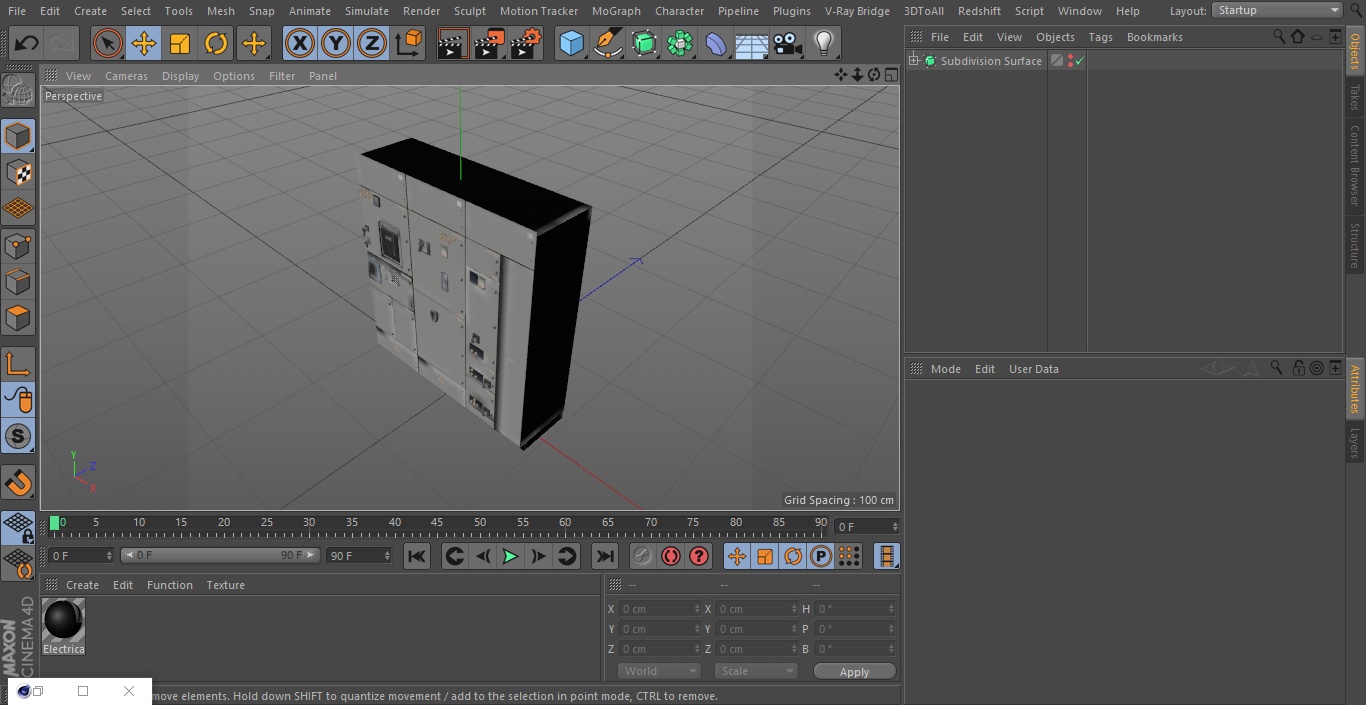The height and width of the screenshot is (705, 1366).
Task: Toggle viewport maximize icon
Action: (890, 75)
